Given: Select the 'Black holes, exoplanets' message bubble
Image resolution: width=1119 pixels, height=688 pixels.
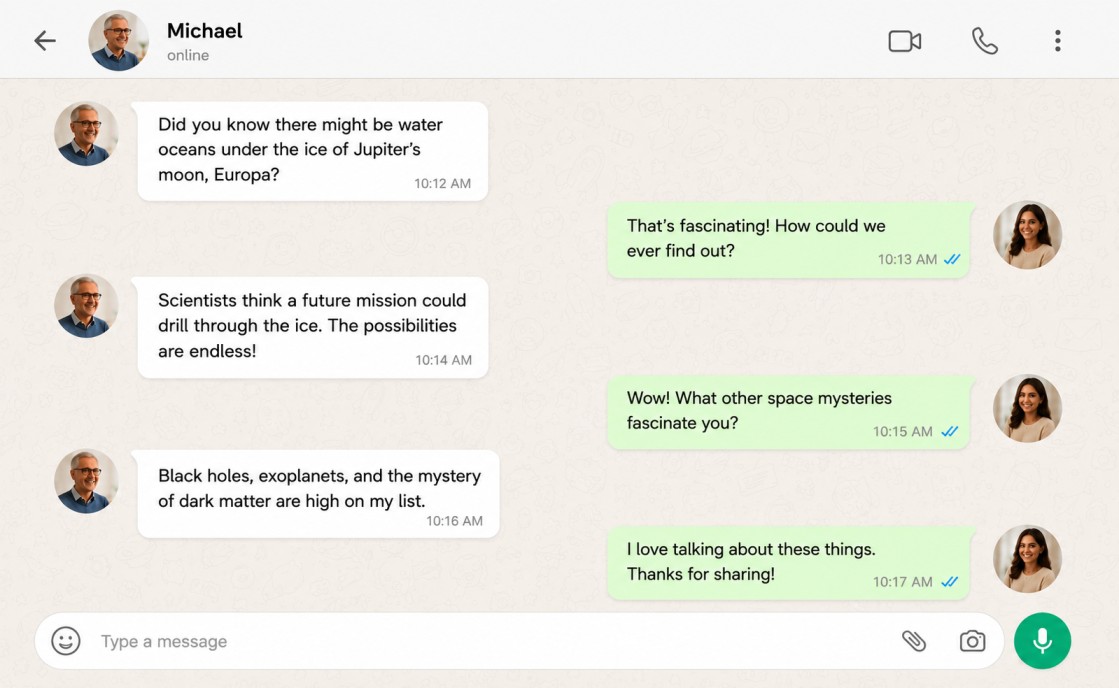Looking at the screenshot, I should [318, 494].
